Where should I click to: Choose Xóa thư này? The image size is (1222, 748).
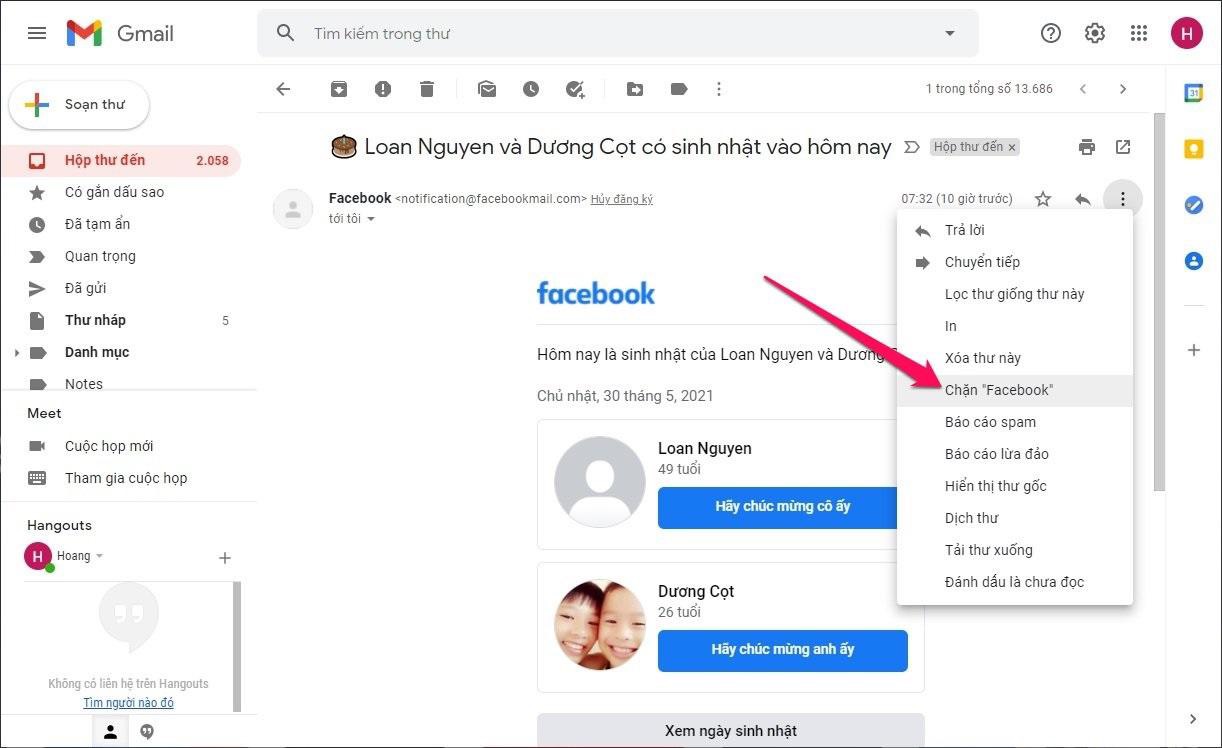coord(1015,358)
